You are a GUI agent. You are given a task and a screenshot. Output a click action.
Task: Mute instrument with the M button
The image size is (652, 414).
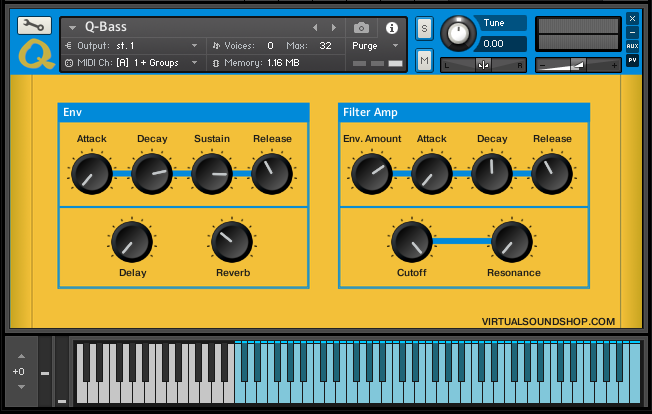click(x=424, y=61)
